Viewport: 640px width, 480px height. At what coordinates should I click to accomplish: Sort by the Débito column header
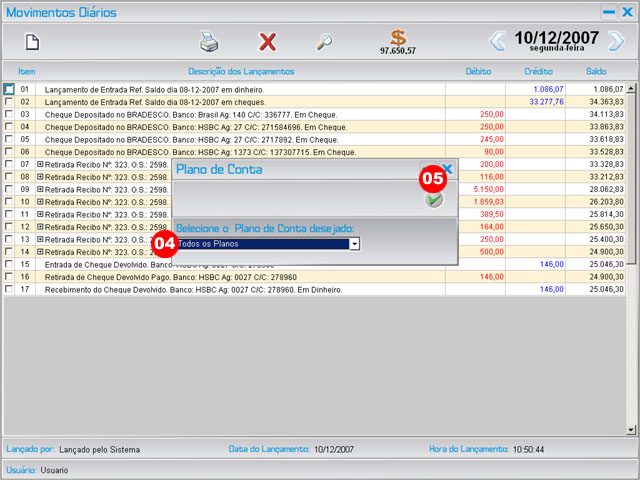478,72
